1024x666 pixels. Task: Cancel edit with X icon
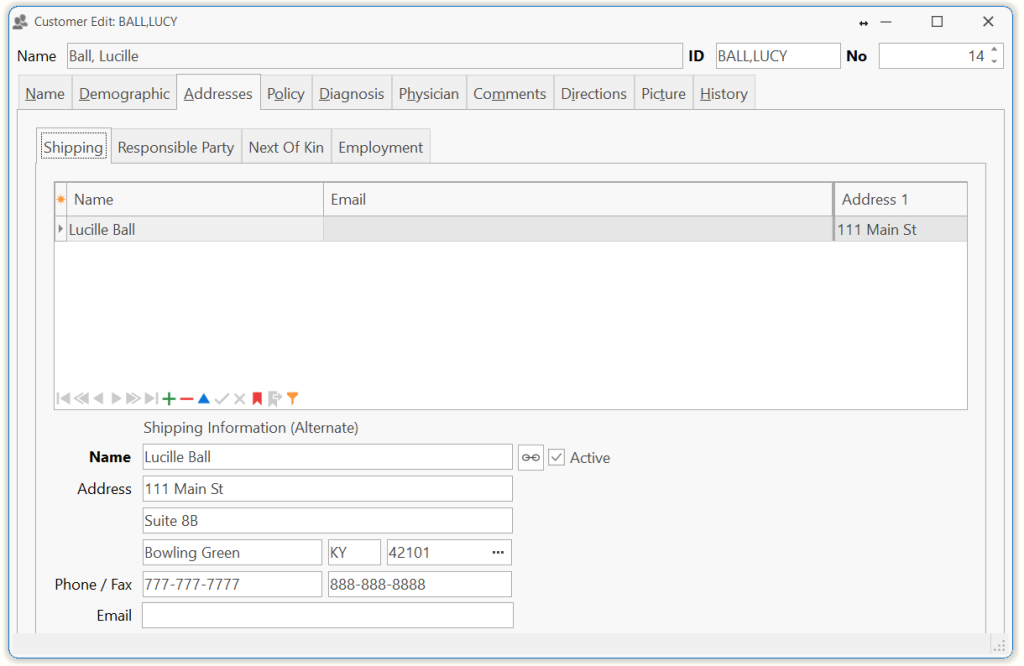click(x=240, y=398)
